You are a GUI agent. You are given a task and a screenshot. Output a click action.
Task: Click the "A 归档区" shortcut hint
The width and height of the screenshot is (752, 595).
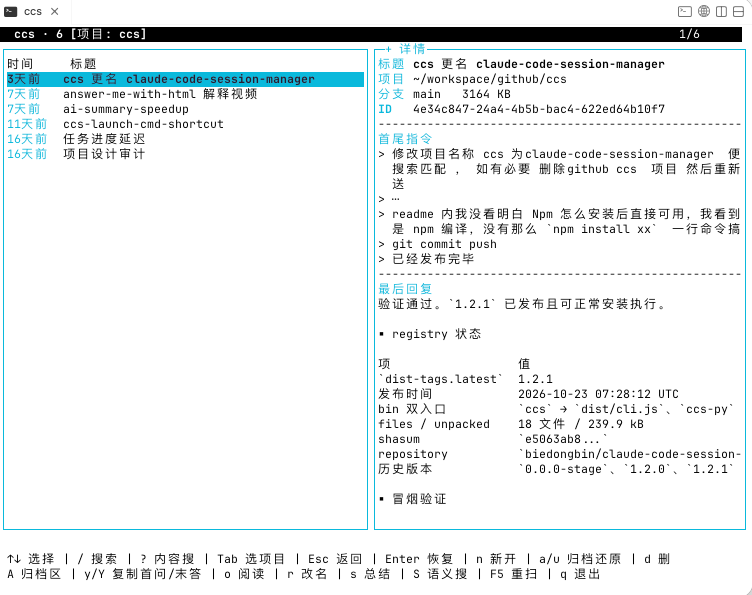[35, 574]
